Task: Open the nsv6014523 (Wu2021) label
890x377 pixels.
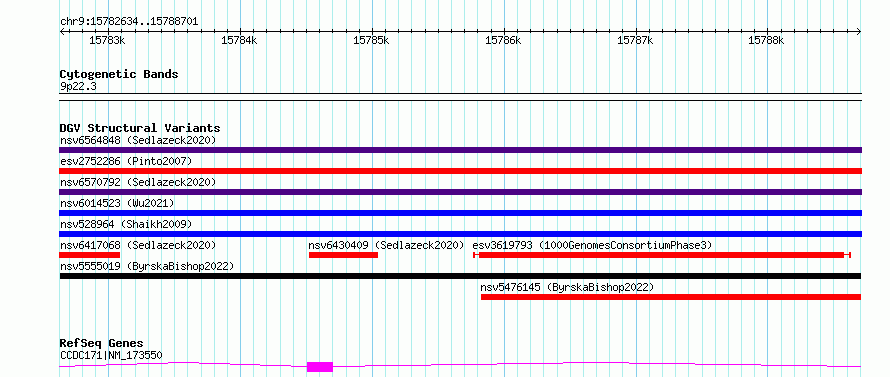Action: (117, 203)
